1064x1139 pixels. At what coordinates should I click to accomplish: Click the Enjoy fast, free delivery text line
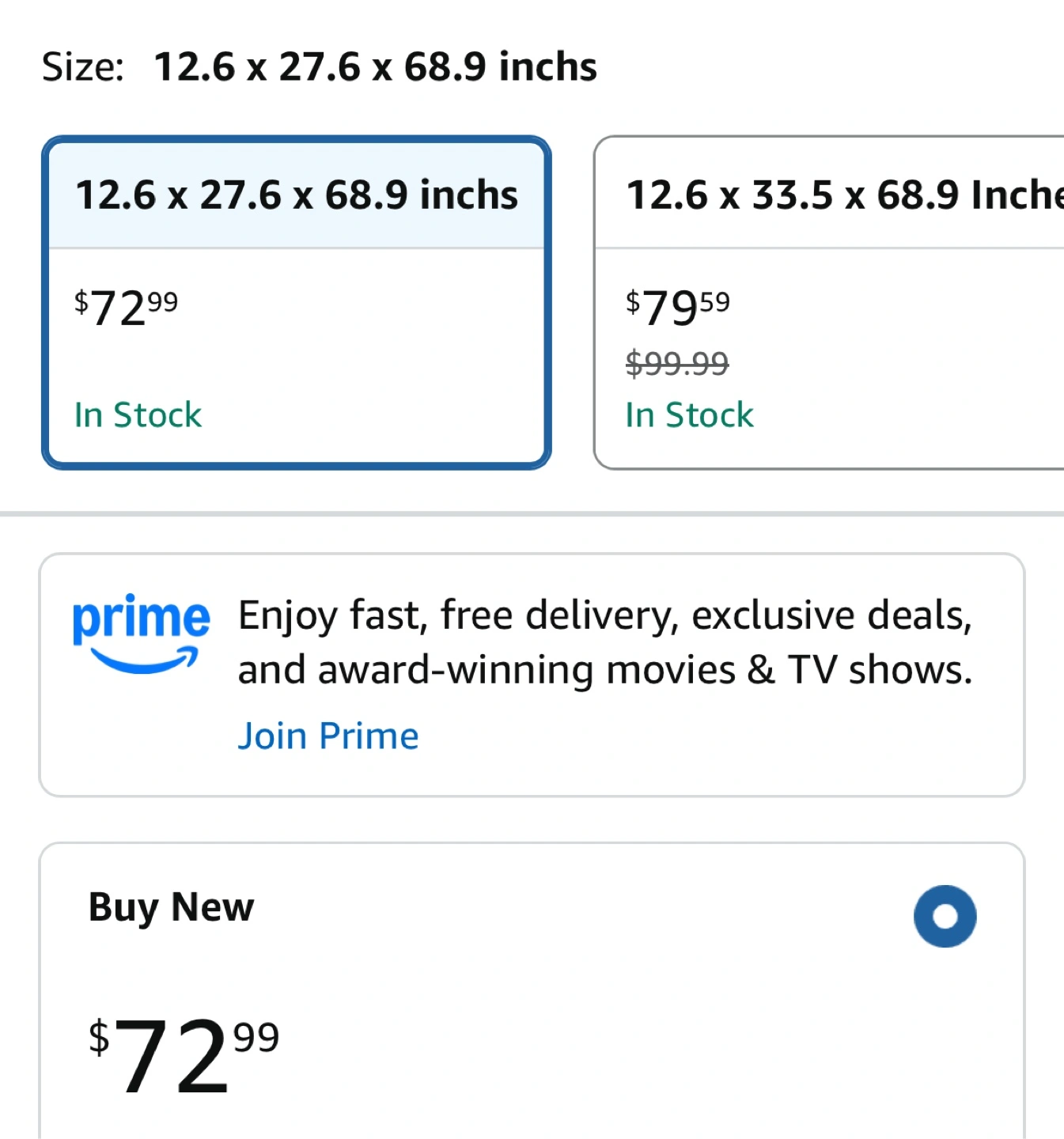click(x=605, y=615)
